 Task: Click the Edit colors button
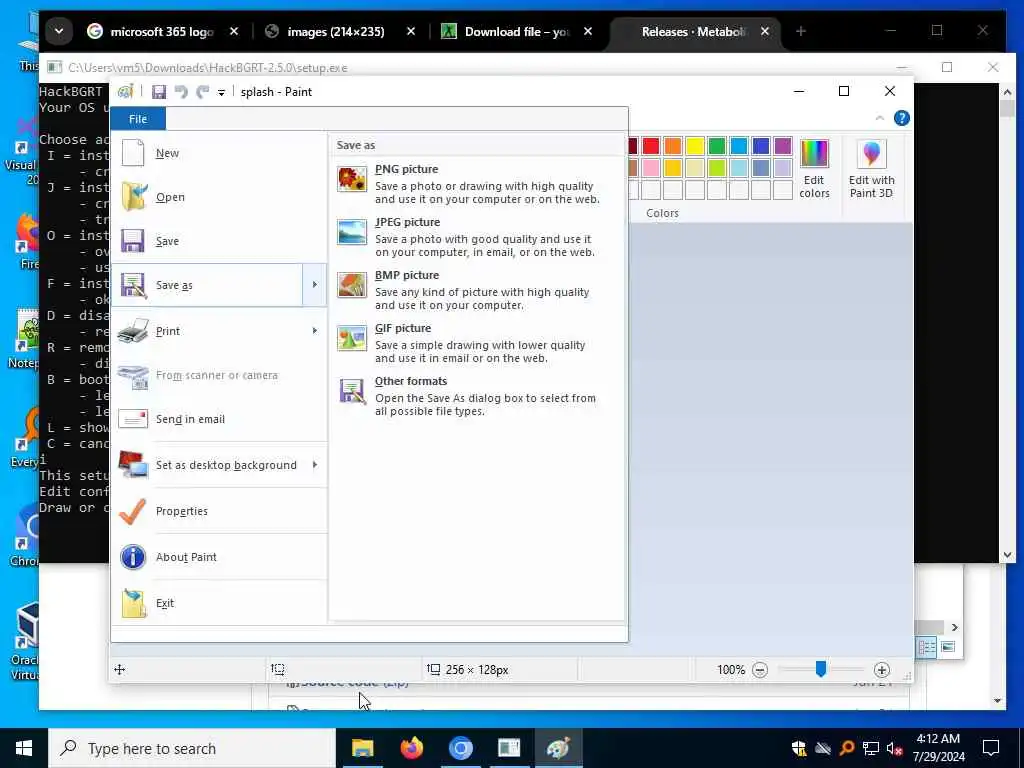point(814,168)
